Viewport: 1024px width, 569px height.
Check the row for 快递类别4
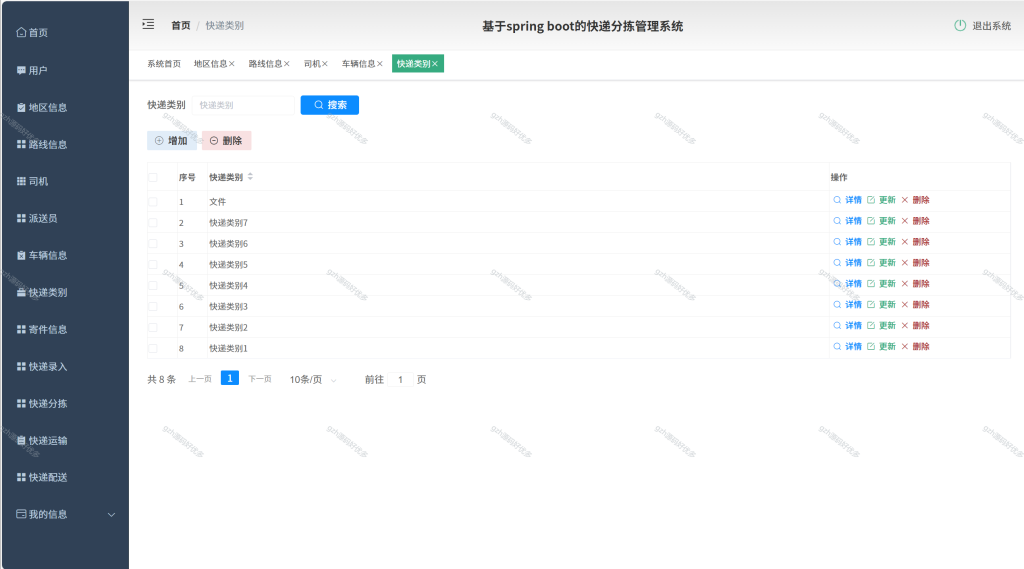point(153,285)
